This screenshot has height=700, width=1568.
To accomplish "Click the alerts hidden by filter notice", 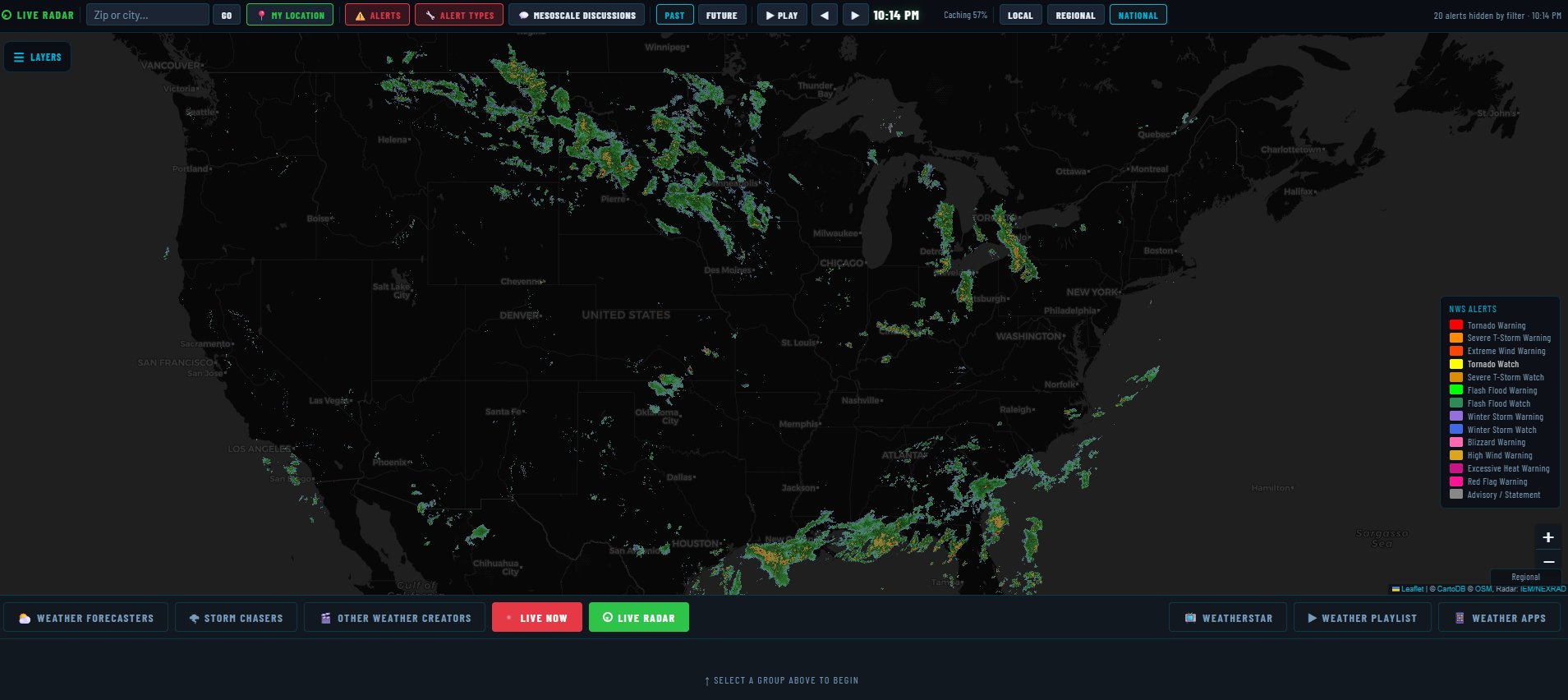I will [x=1497, y=16].
